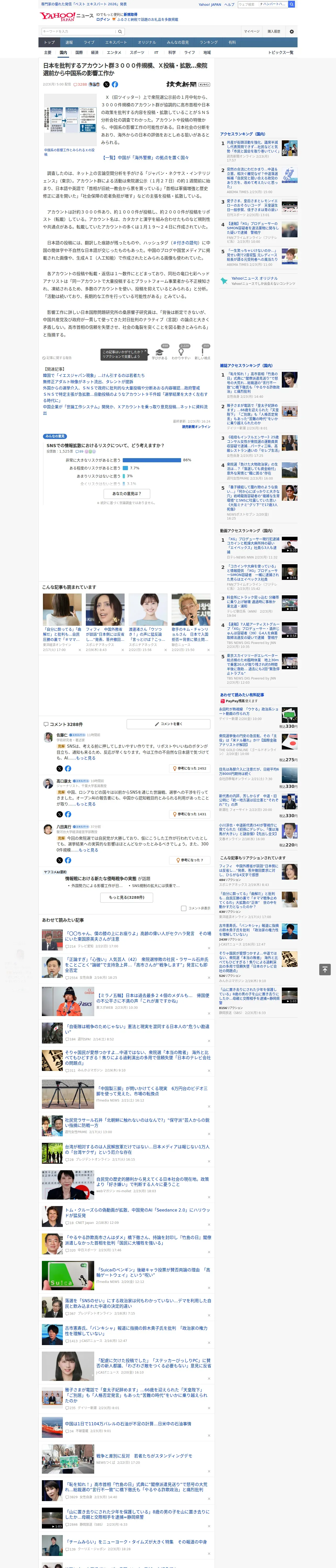
Task: Select the エキスパート navigation tab
Action: tap(116, 43)
